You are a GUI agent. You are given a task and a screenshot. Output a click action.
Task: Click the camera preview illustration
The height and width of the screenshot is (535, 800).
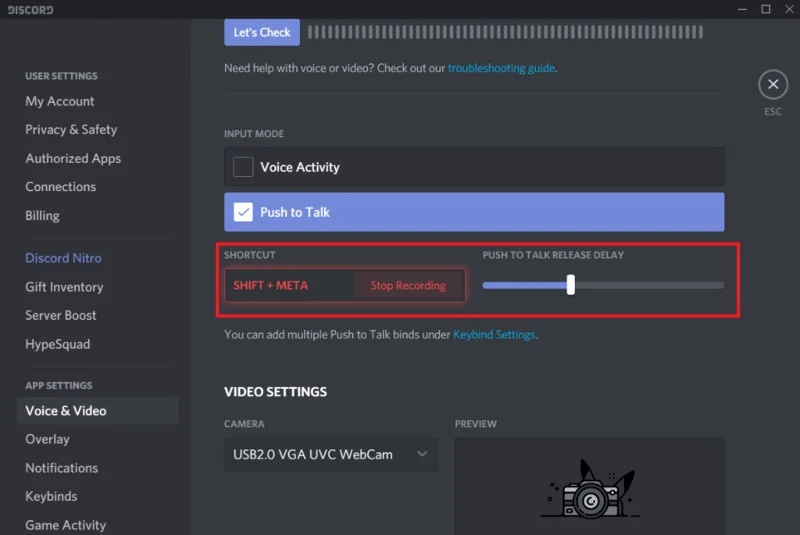pos(589,489)
